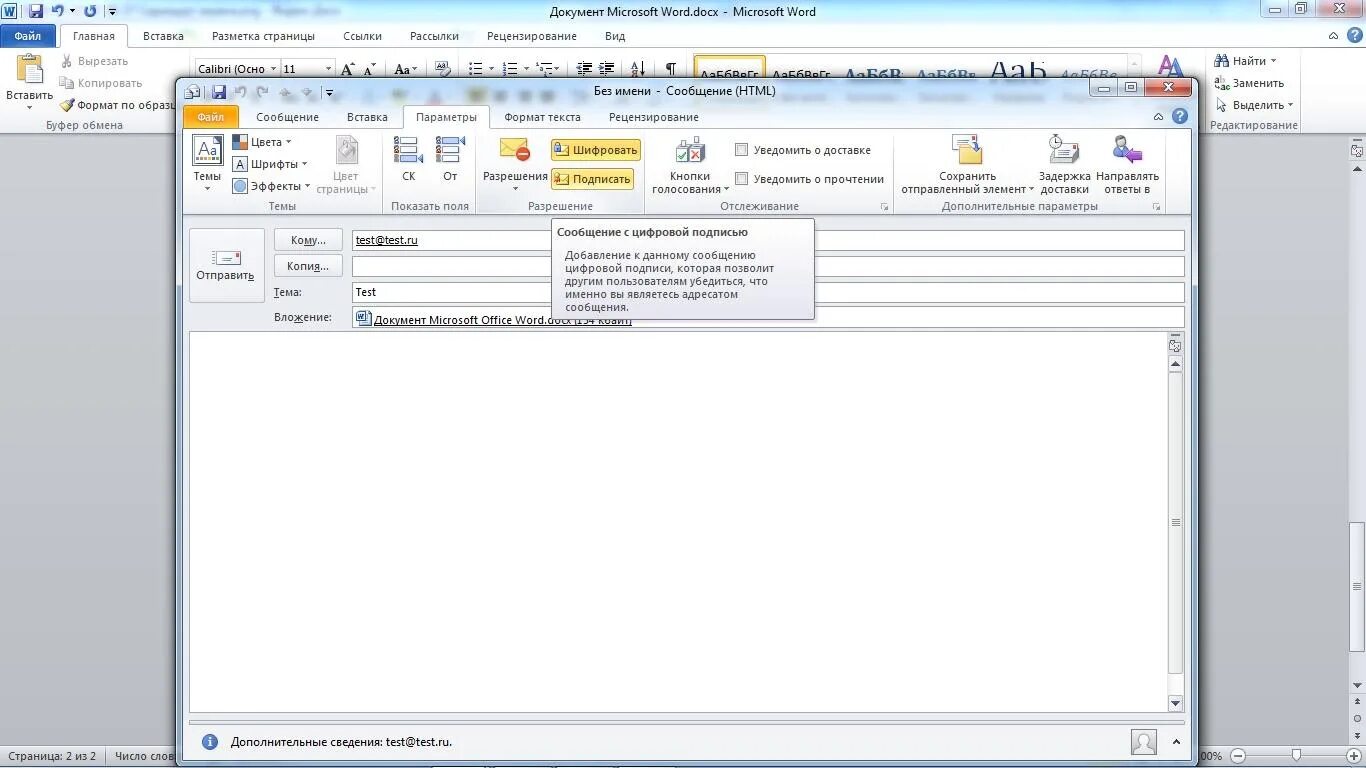The width and height of the screenshot is (1366, 768).
Task: Save the message via quick access toolbar
Action: (x=219, y=92)
